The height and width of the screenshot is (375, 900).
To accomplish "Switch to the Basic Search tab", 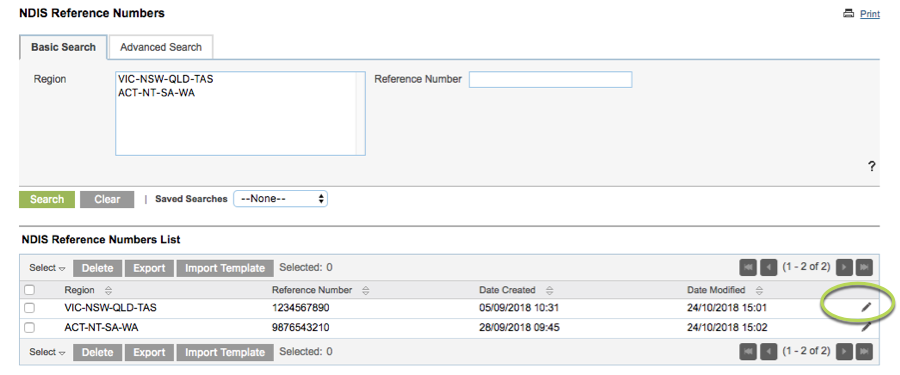I will pos(63,47).
